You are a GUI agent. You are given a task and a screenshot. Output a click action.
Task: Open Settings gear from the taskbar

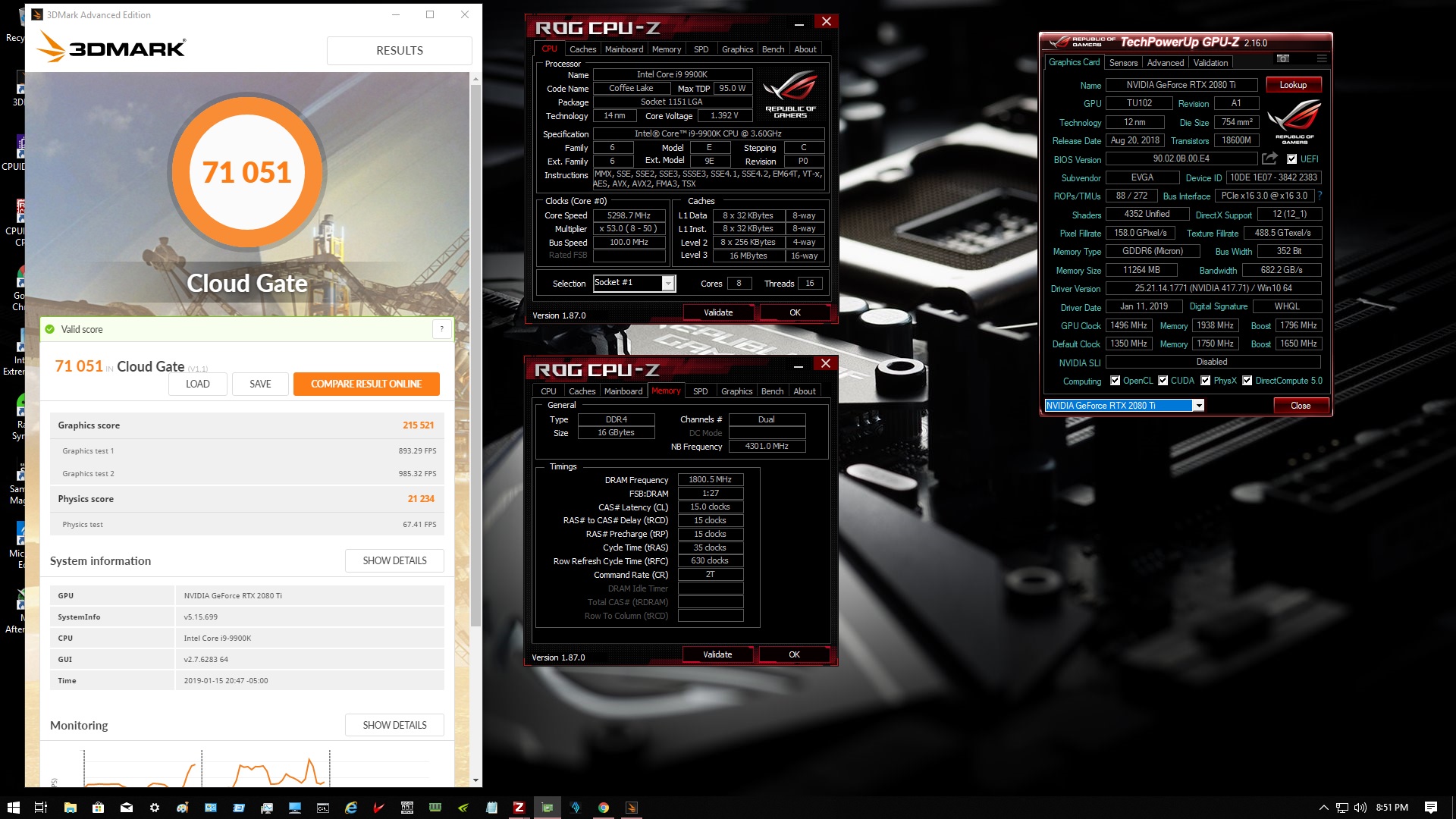pos(154,808)
